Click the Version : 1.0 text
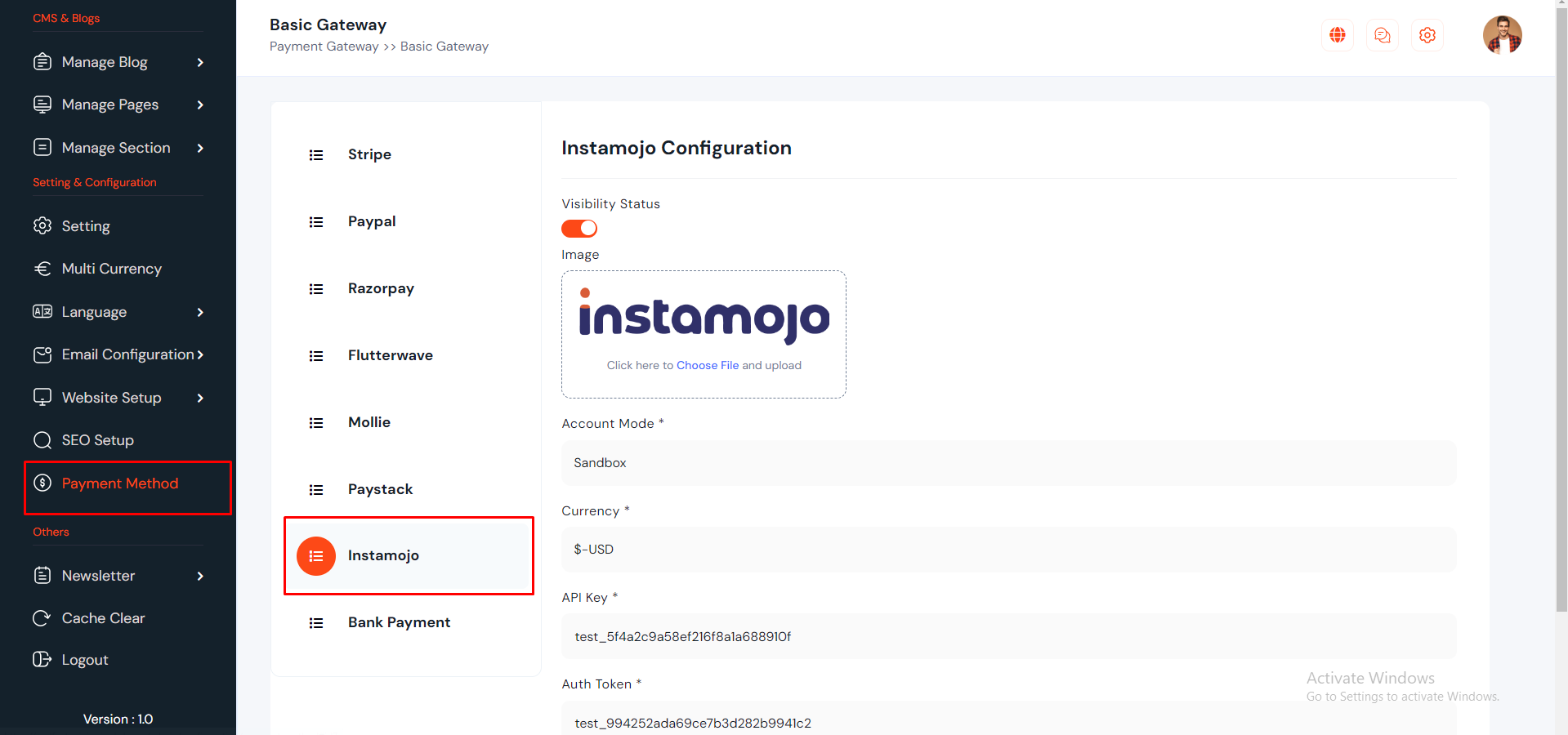The image size is (1568, 735). (x=118, y=719)
